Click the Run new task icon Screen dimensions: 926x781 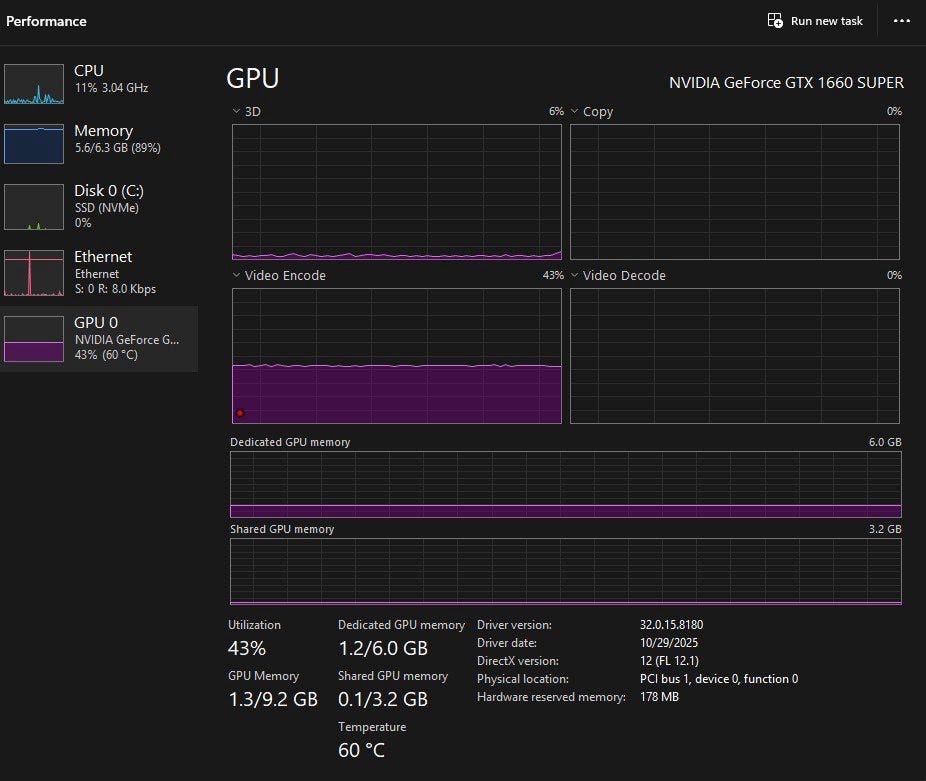tap(775, 21)
